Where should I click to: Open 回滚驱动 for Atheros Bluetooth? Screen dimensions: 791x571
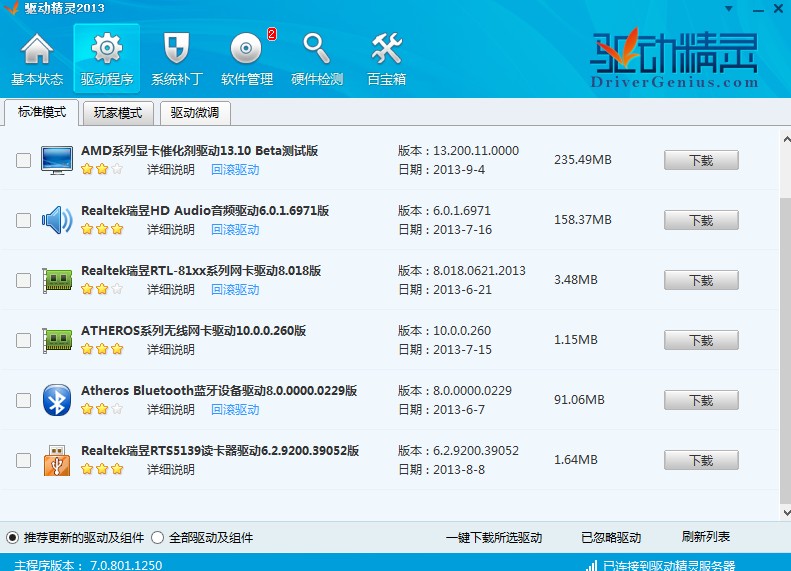(235, 410)
